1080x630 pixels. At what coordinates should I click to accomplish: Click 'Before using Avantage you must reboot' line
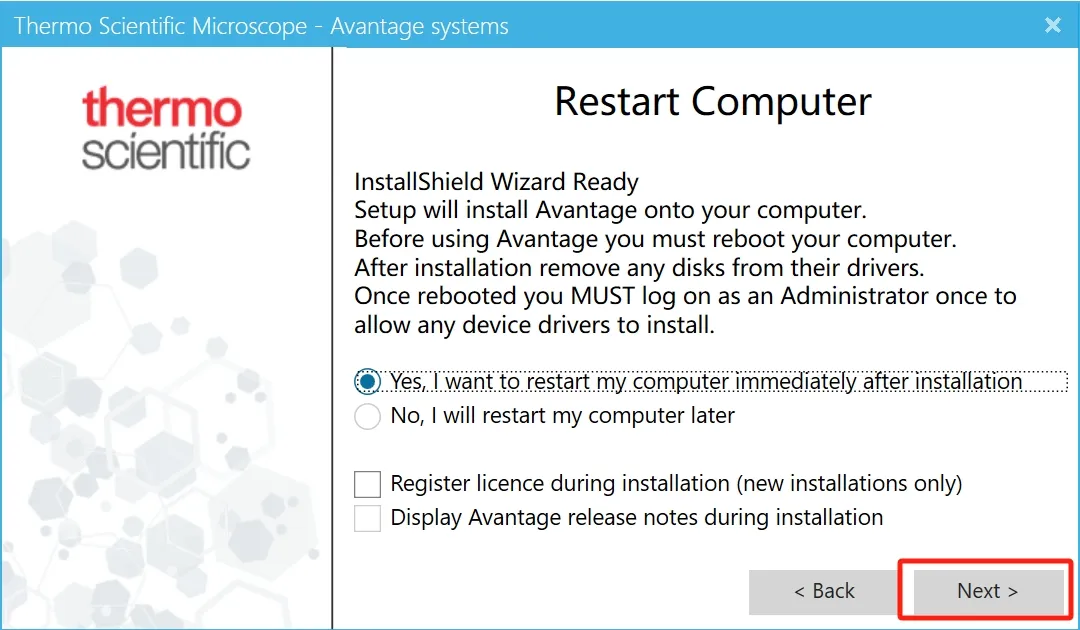coord(655,240)
